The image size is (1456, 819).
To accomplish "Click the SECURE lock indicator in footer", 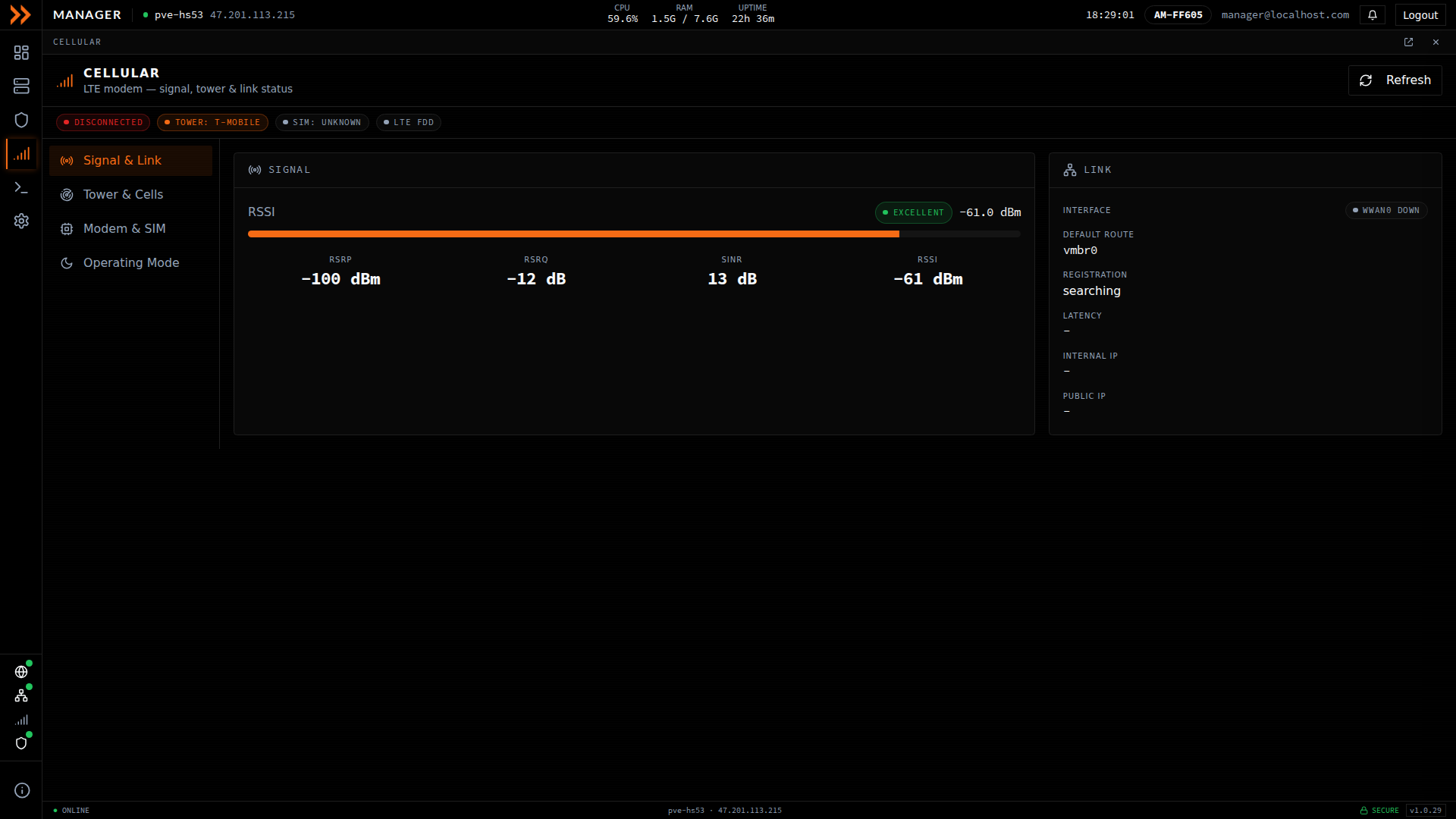I will coord(1379,811).
